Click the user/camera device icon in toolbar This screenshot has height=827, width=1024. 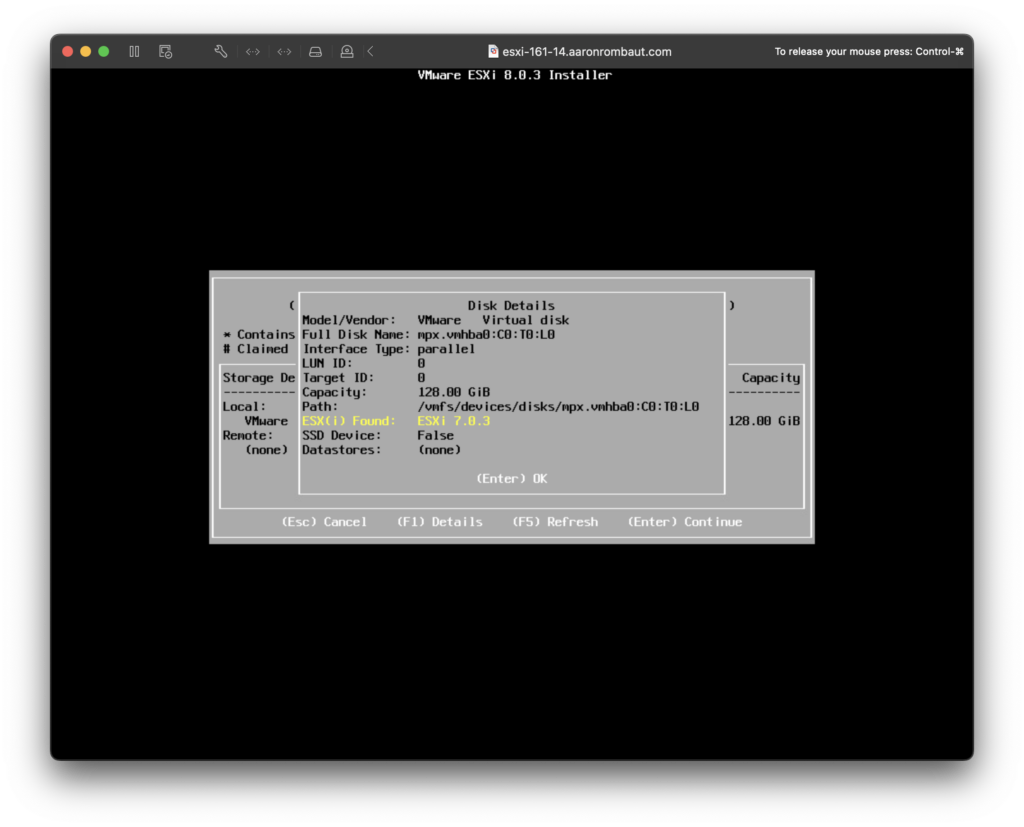[x=346, y=51]
